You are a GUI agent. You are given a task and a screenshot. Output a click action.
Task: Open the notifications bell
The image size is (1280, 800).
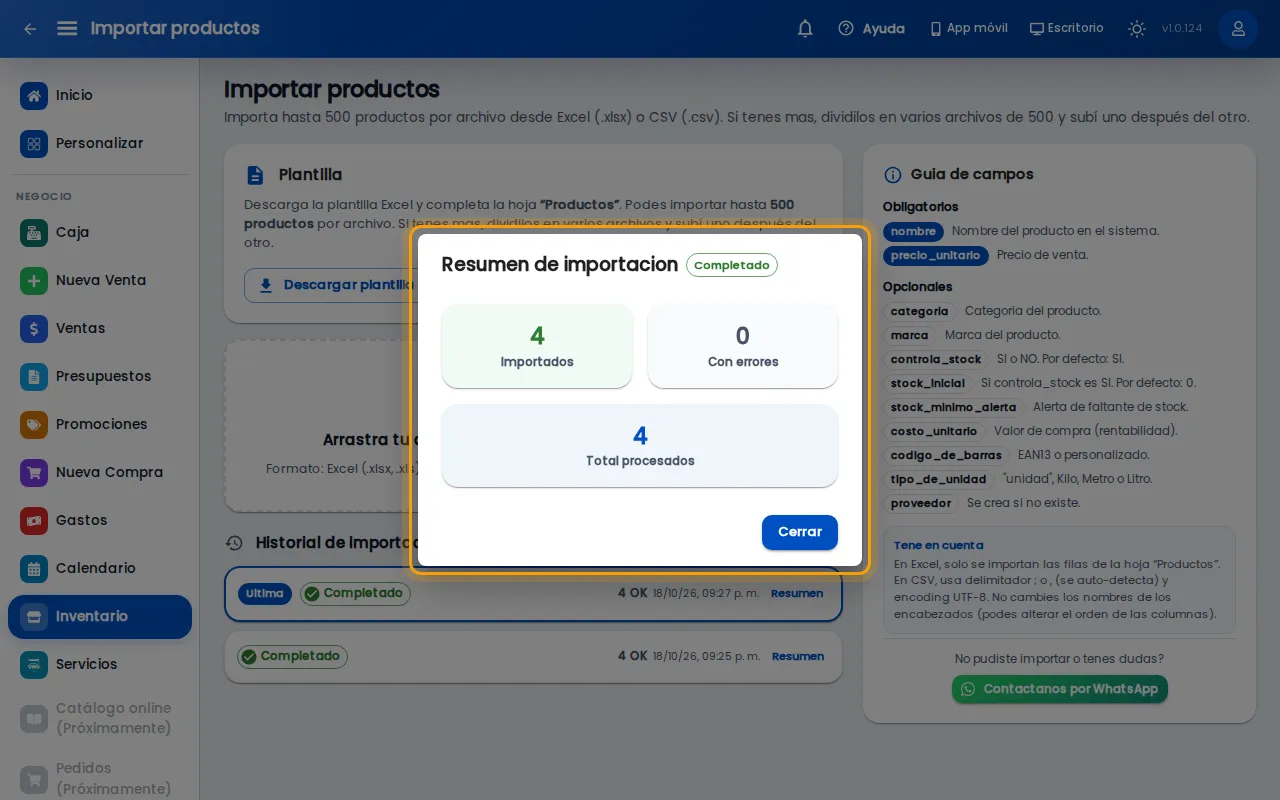click(805, 29)
